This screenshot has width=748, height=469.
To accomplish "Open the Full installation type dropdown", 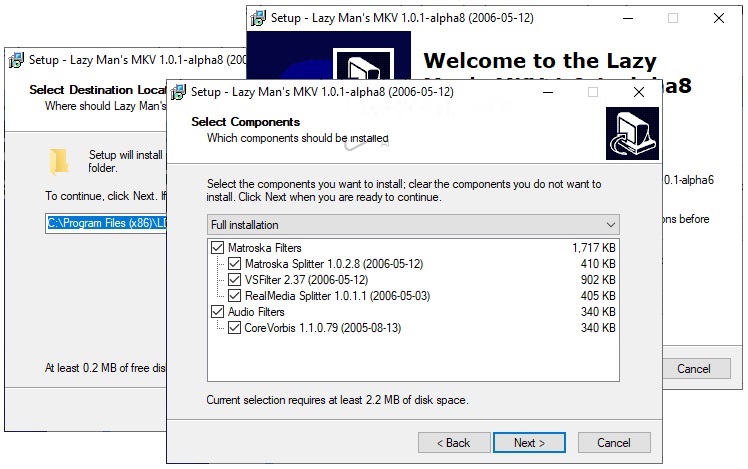I will (413, 224).
